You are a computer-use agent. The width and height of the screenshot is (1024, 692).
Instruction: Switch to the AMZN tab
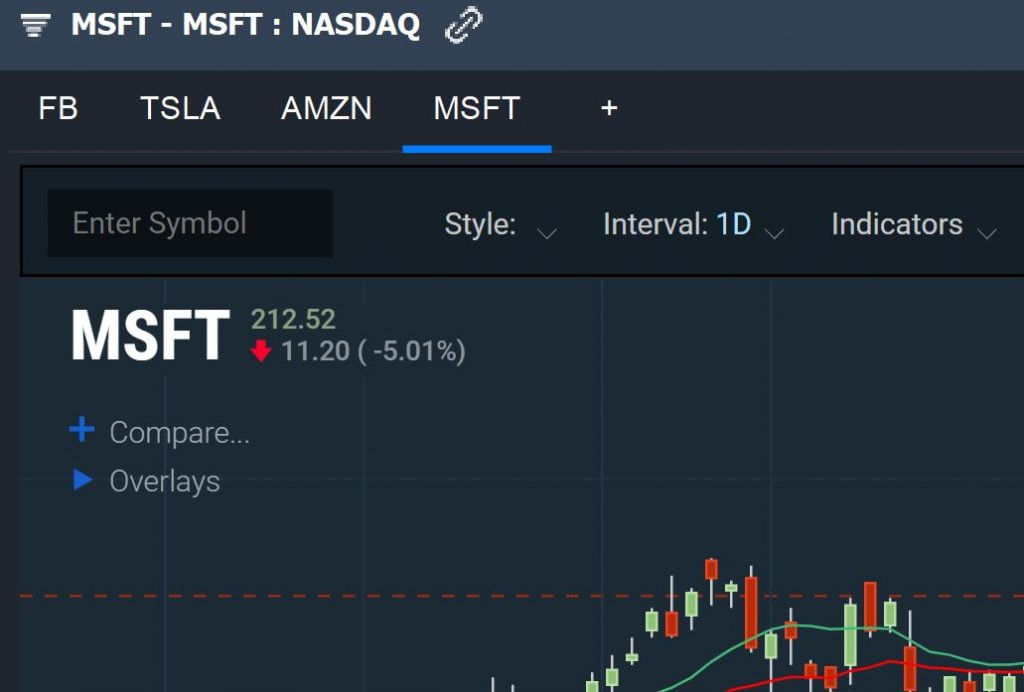327,108
